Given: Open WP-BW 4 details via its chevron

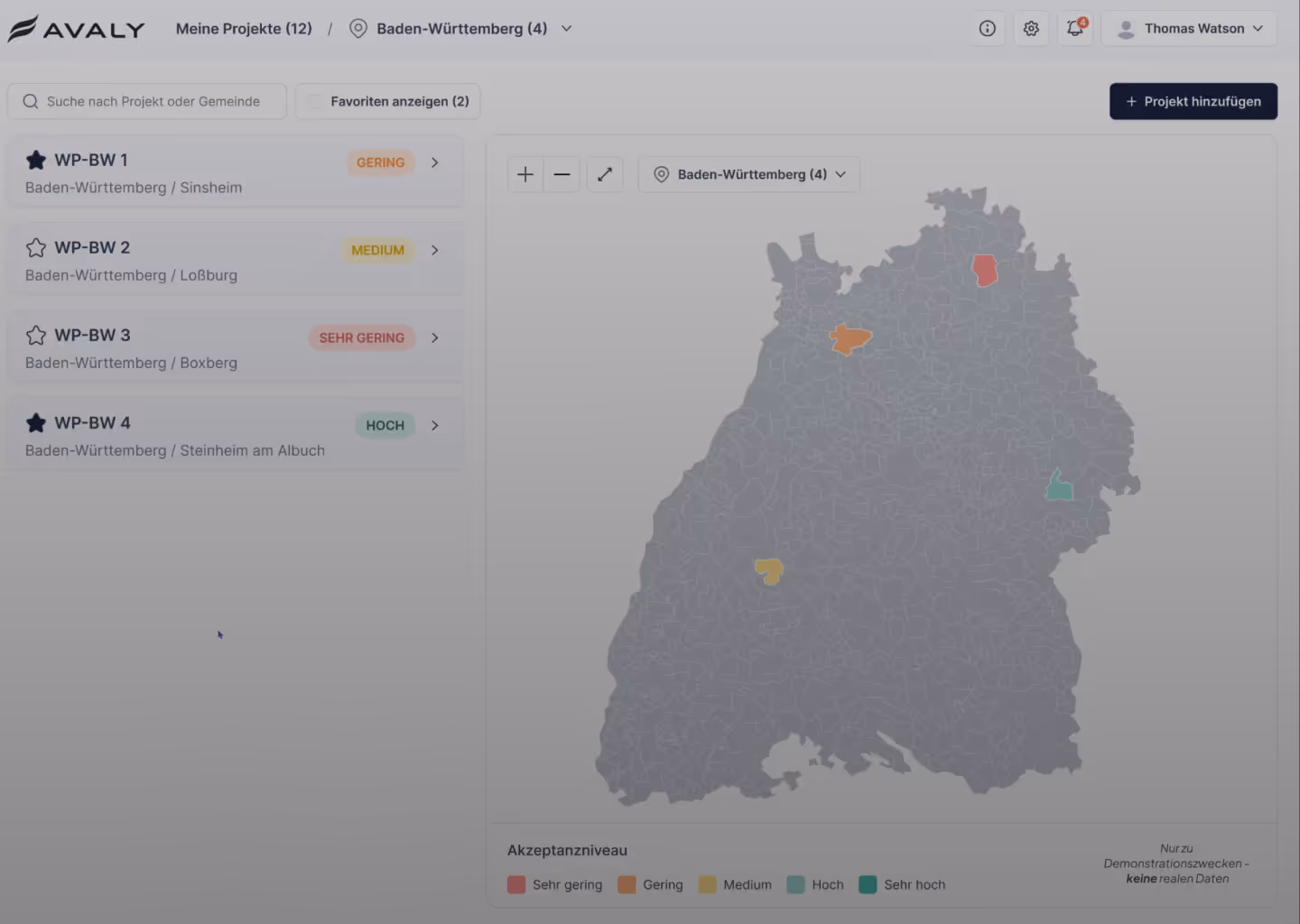Looking at the screenshot, I should pyautogui.click(x=434, y=425).
